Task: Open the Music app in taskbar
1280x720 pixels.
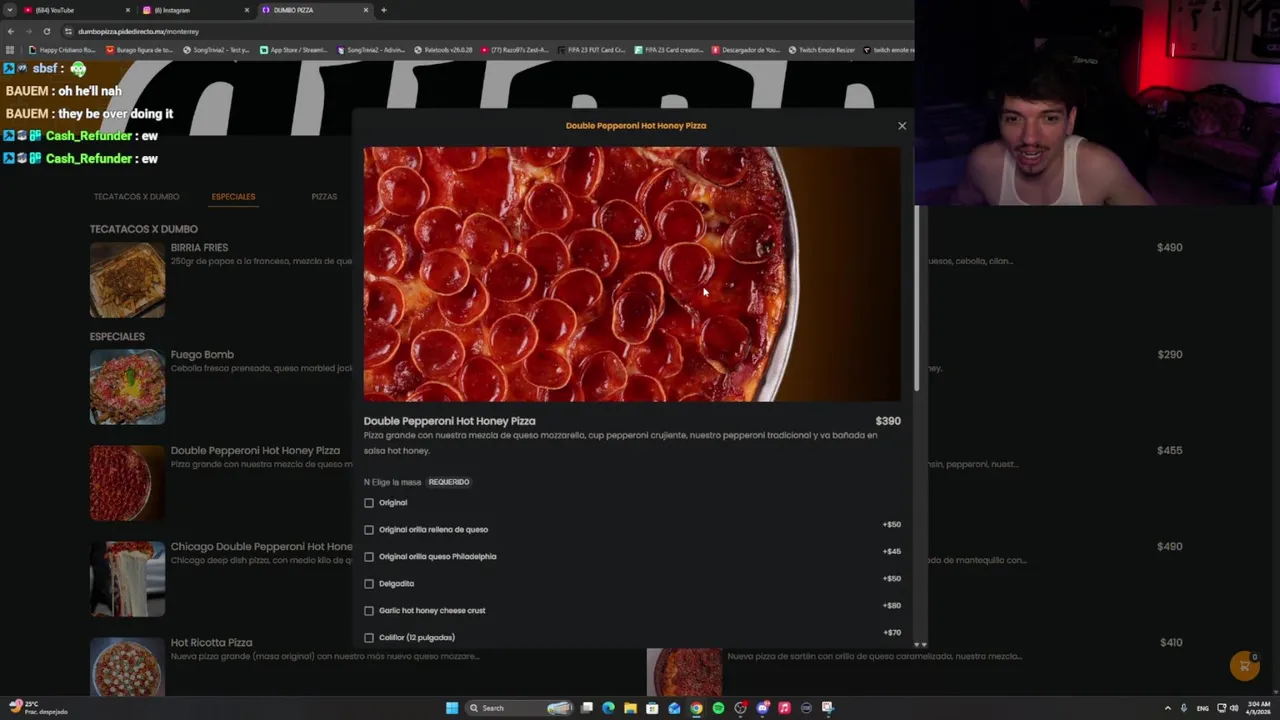Action: [784, 708]
